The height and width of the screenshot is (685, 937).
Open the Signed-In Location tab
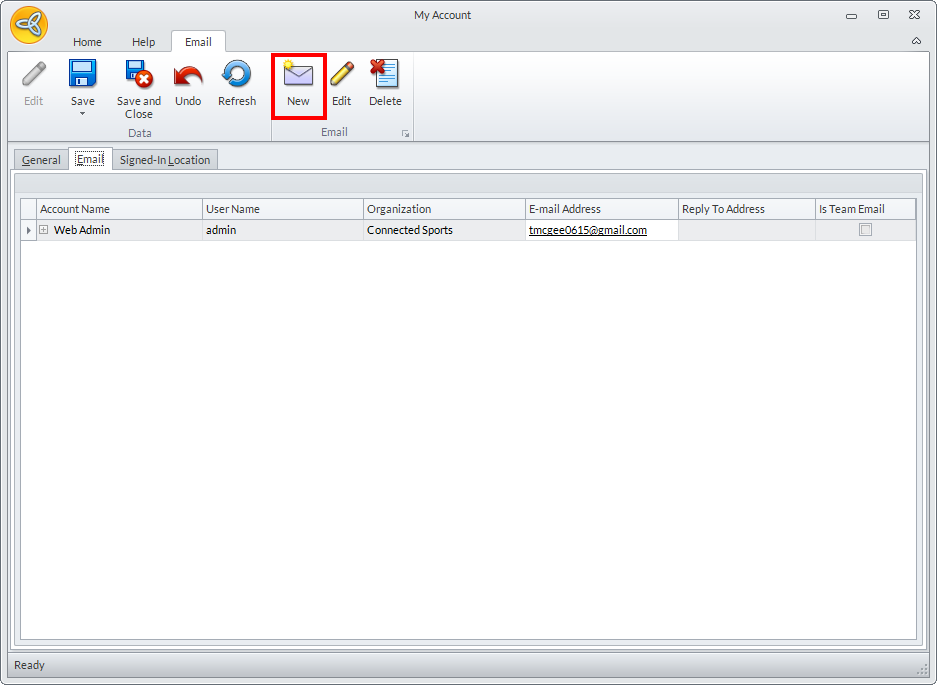[165, 160]
